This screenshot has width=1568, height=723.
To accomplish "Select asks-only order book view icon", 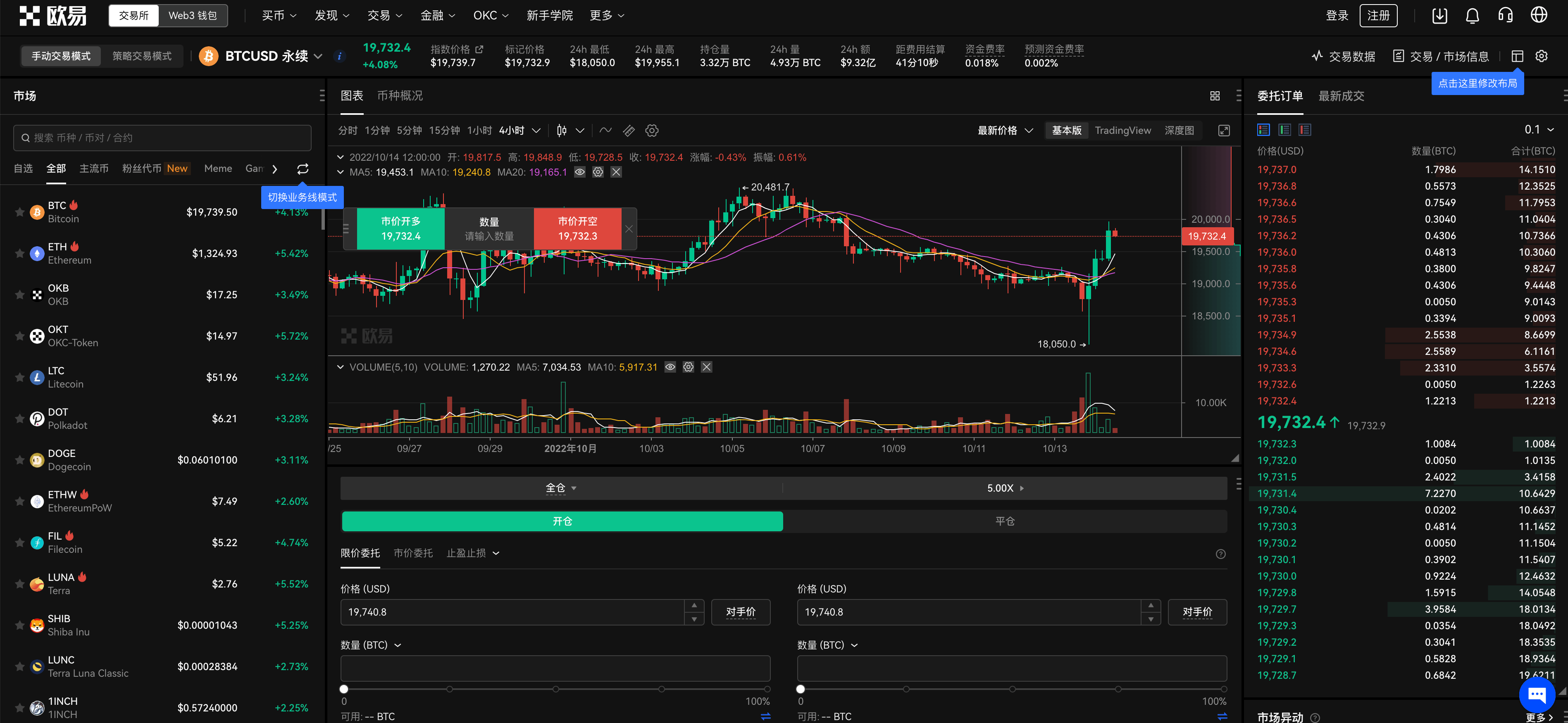I will point(1304,130).
